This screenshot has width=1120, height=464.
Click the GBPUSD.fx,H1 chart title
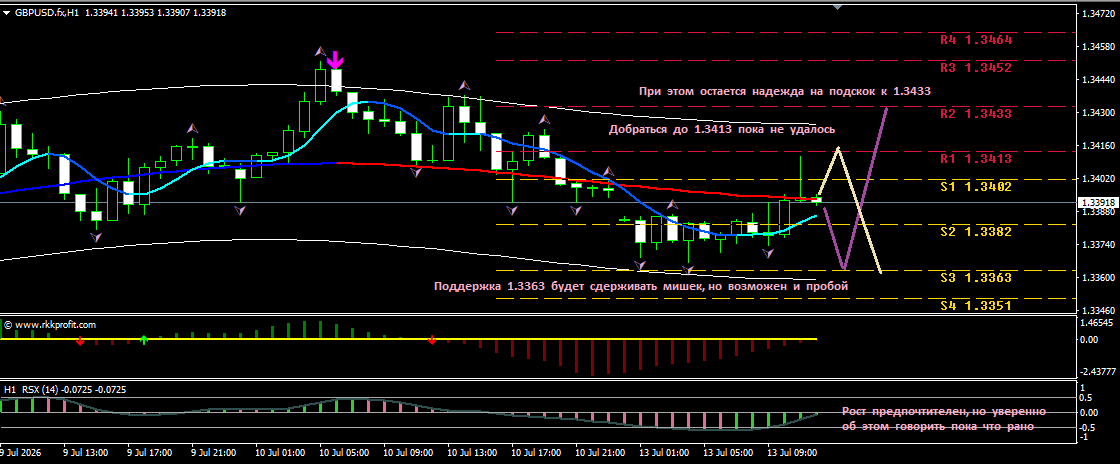pos(48,13)
